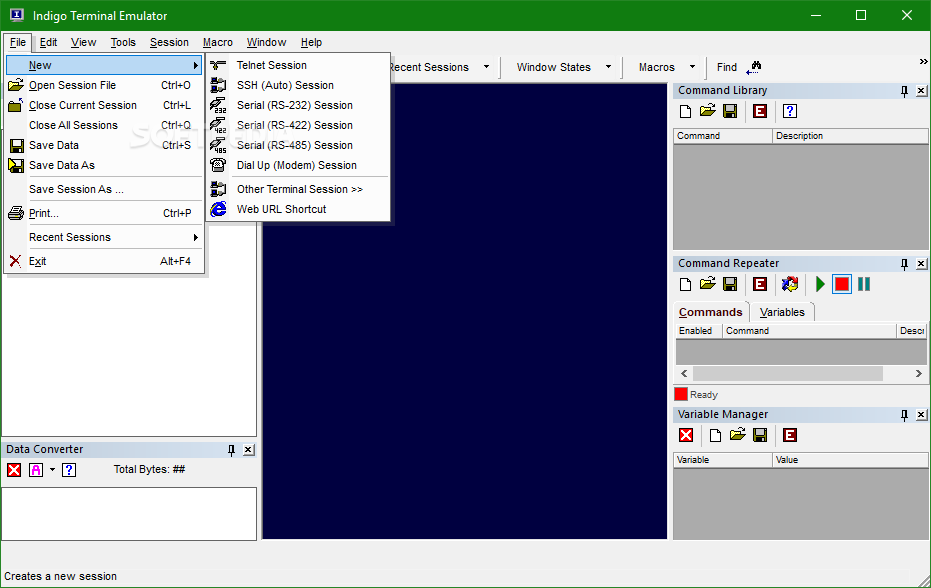Start the Command Repeater with the green play button
The image size is (931, 588).
[x=820, y=284]
